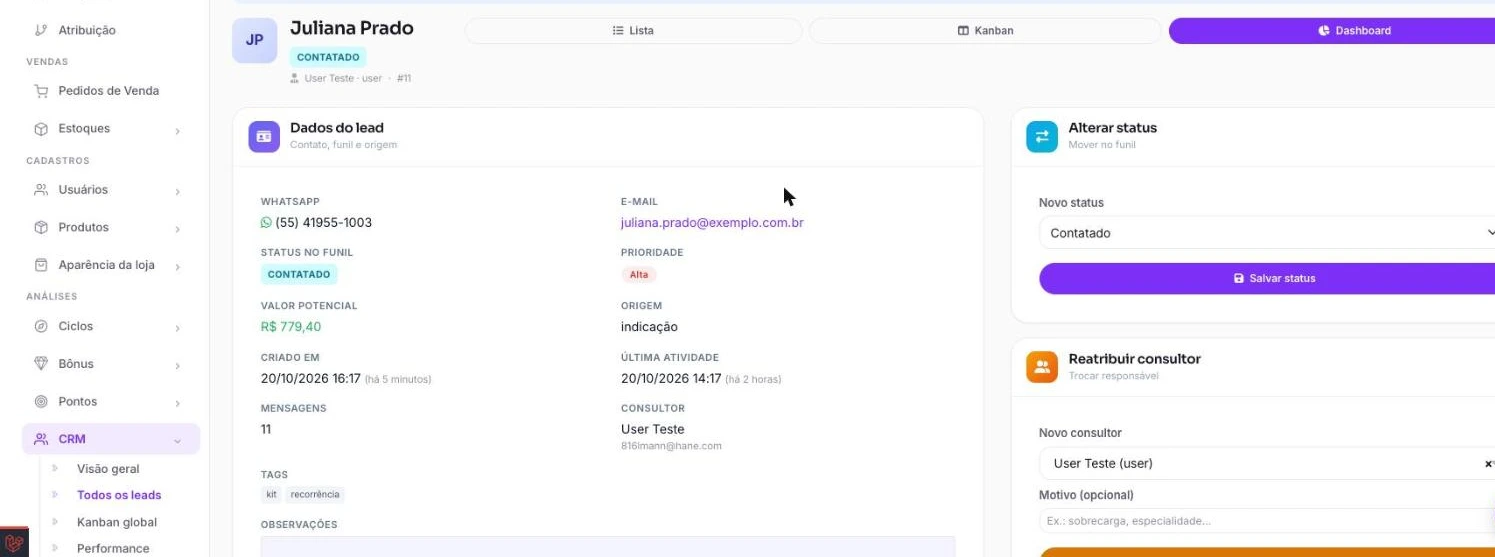Click the Última atividade date 20/10/2026 14:17
Screen dimensions: 1495x557
(x=671, y=379)
